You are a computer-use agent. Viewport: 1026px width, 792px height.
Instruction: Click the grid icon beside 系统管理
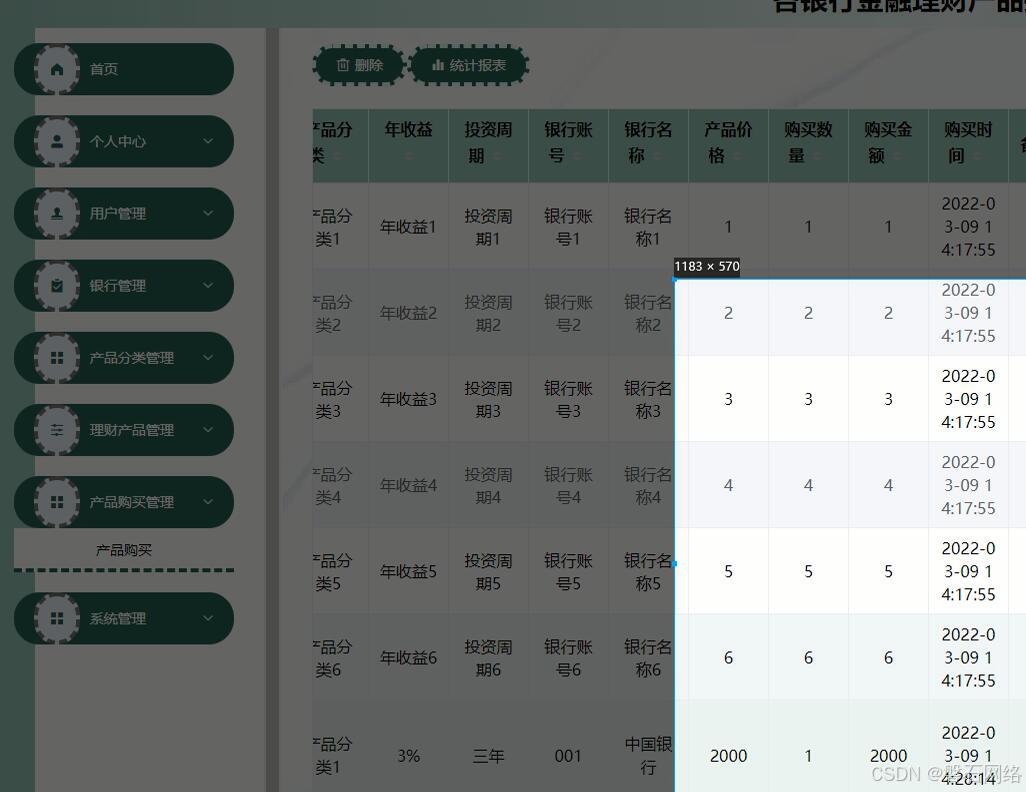point(57,619)
